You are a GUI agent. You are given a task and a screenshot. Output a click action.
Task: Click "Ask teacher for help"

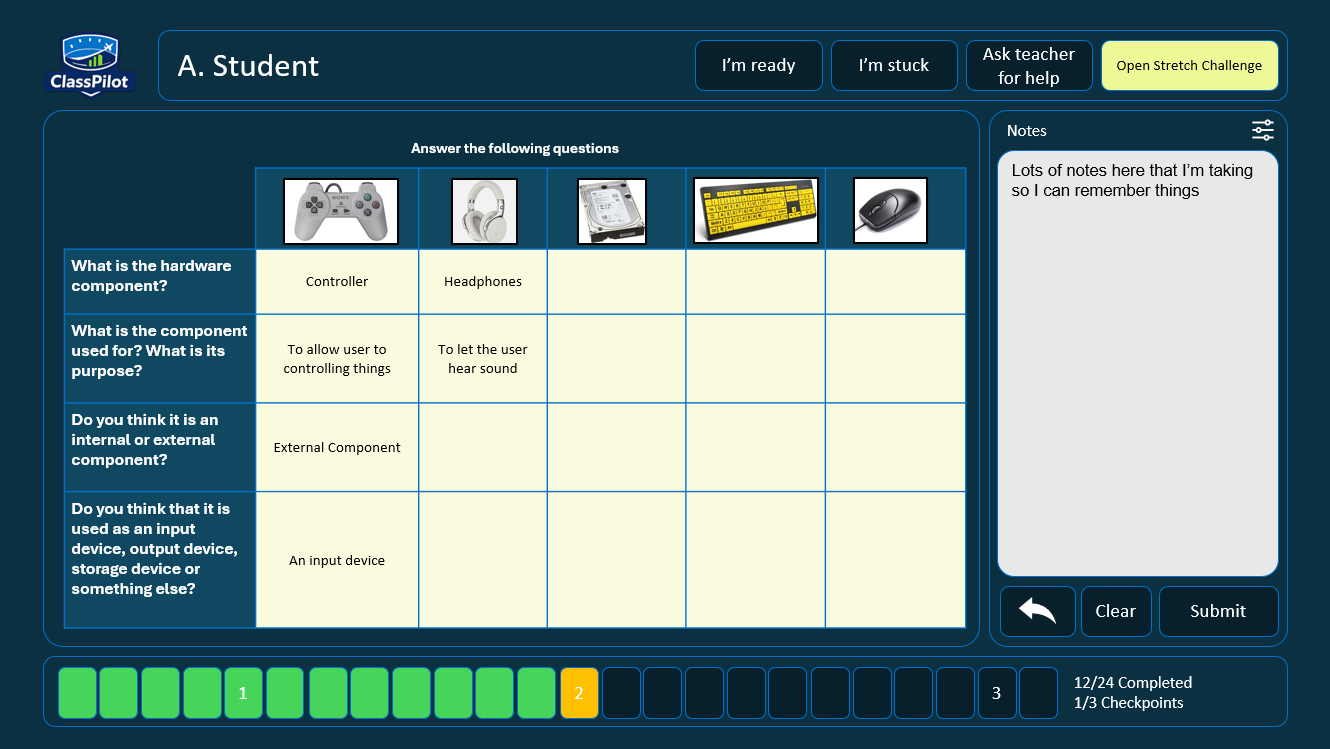[x=1029, y=65]
